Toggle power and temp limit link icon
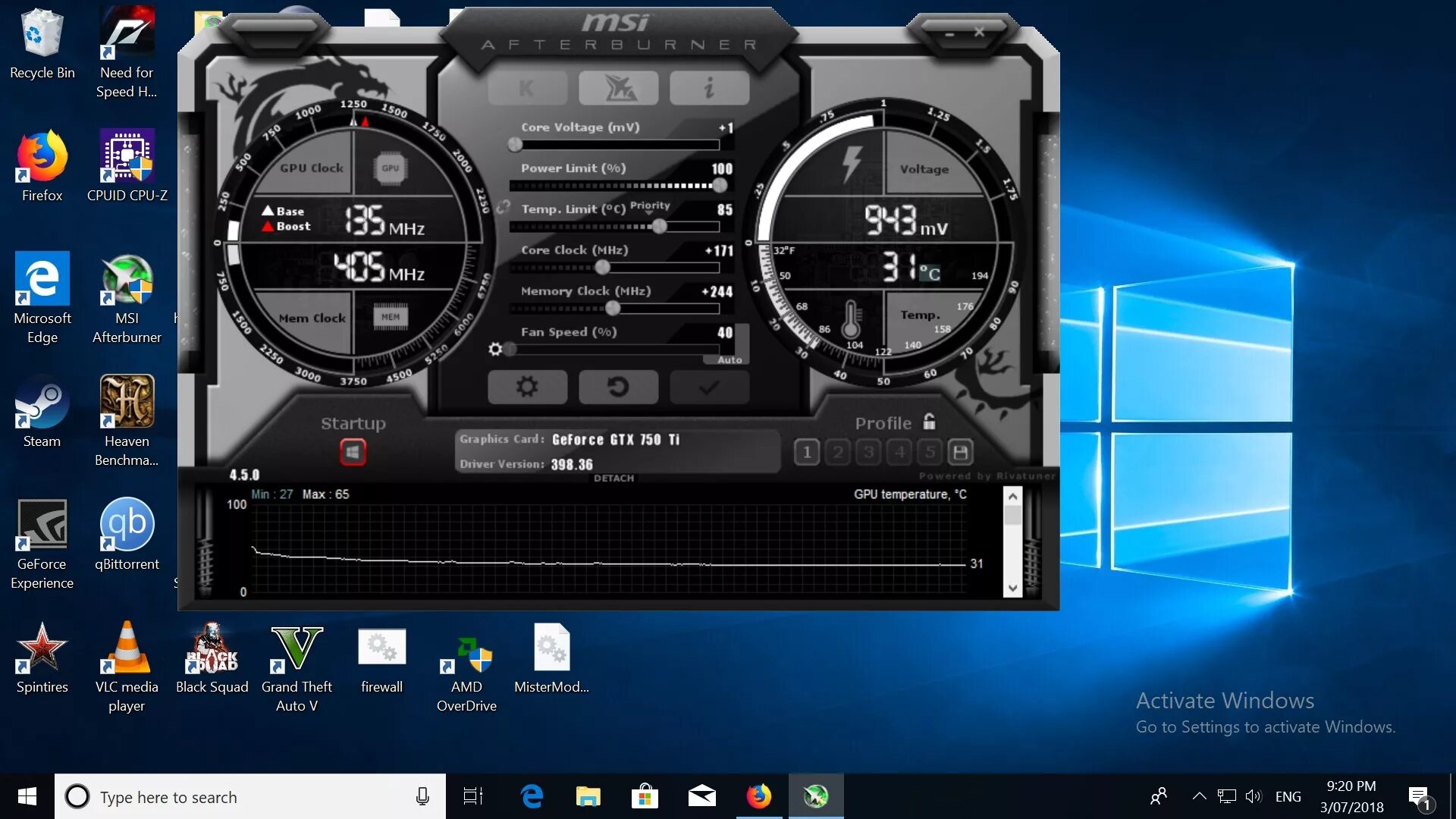Viewport: 1456px width, 819px height. [x=503, y=206]
